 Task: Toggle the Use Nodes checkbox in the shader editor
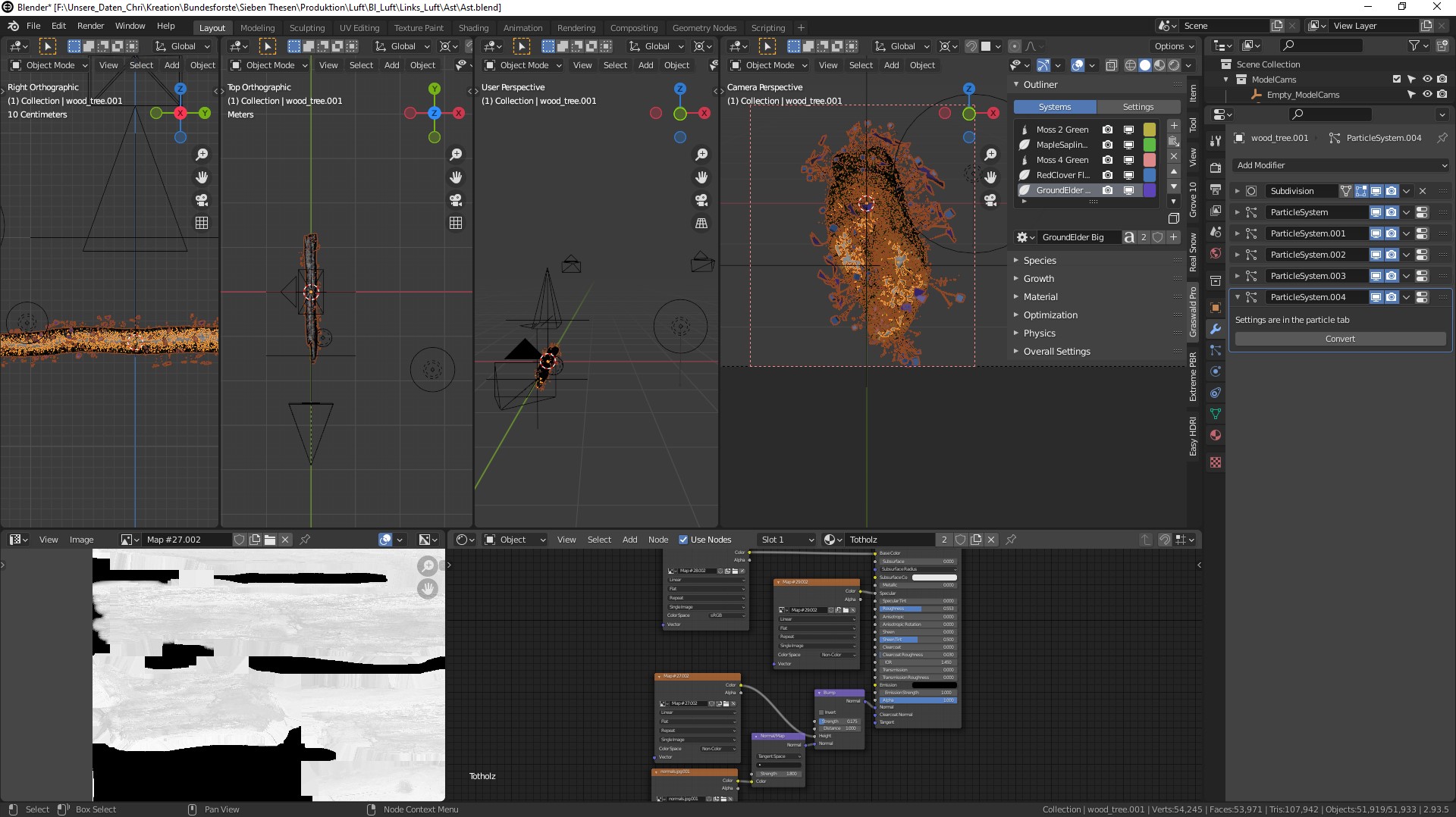tap(683, 540)
